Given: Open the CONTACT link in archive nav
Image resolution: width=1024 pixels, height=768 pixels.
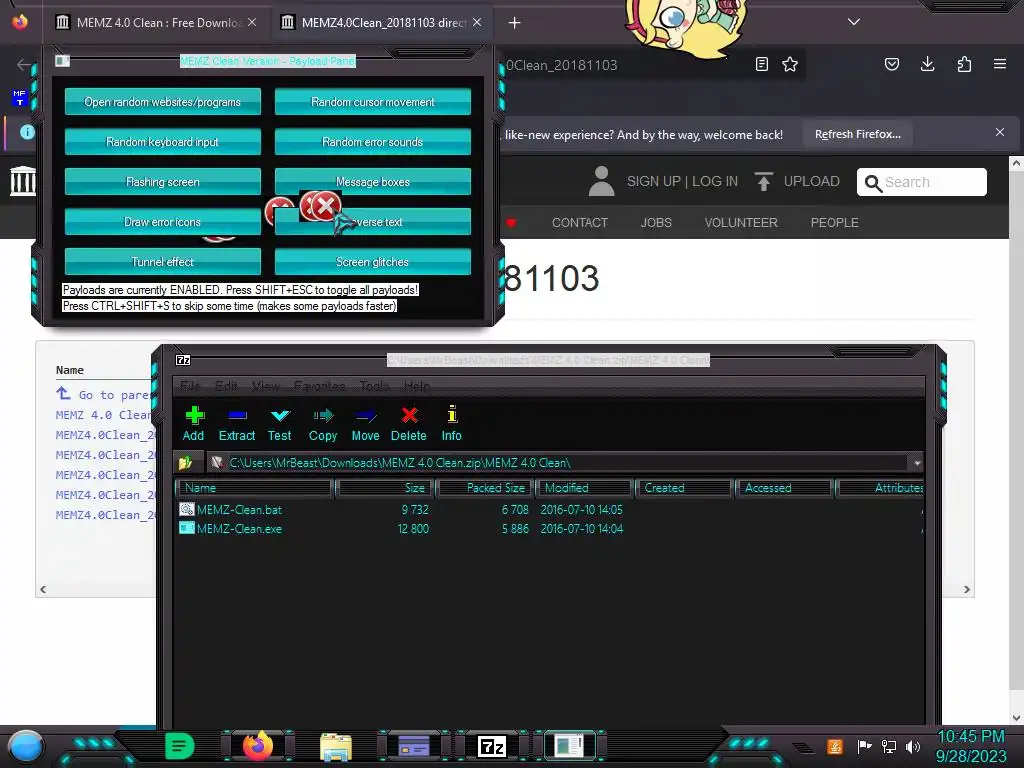Looking at the screenshot, I should [x=580, y=223].
